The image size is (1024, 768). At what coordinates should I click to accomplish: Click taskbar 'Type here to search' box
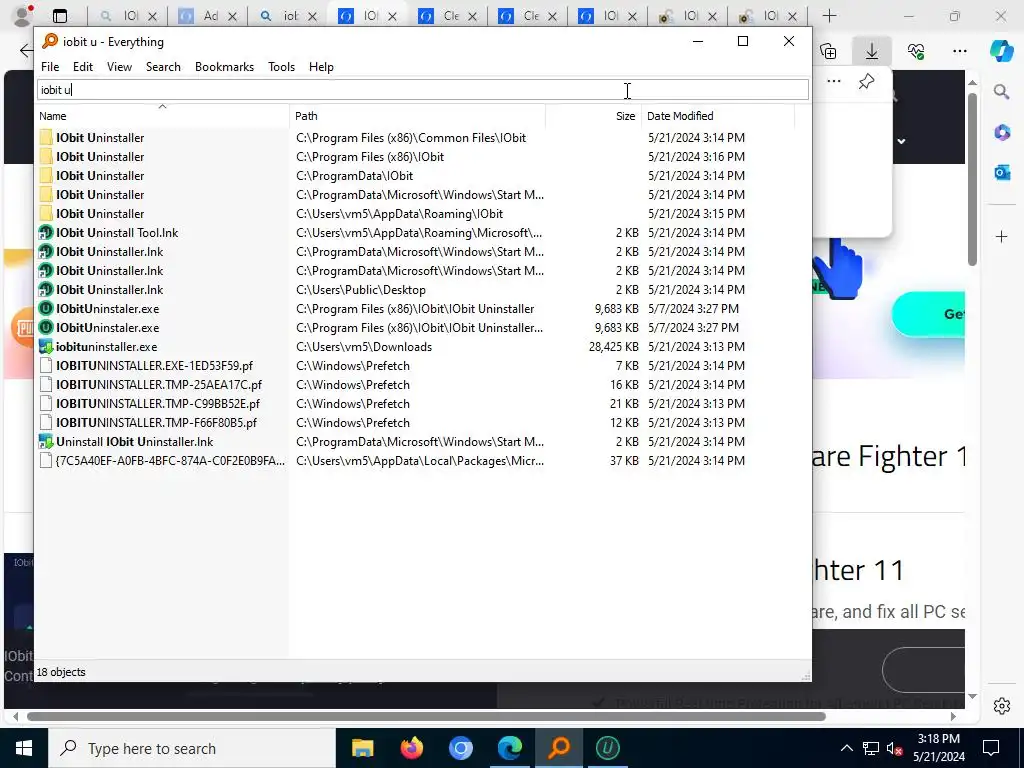[192, 748]
